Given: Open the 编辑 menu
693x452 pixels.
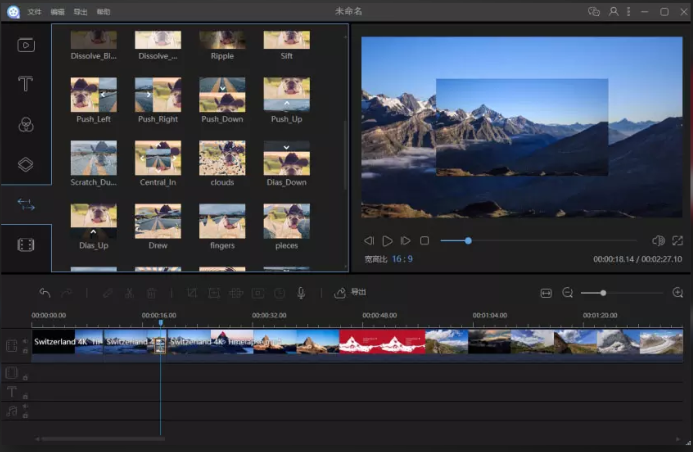Looking at the screenshot, I should (58, 12).
